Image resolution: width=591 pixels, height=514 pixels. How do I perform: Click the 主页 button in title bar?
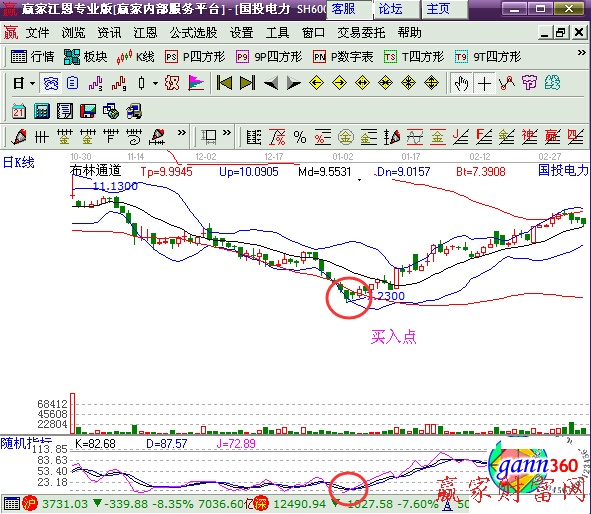[444, 9]
